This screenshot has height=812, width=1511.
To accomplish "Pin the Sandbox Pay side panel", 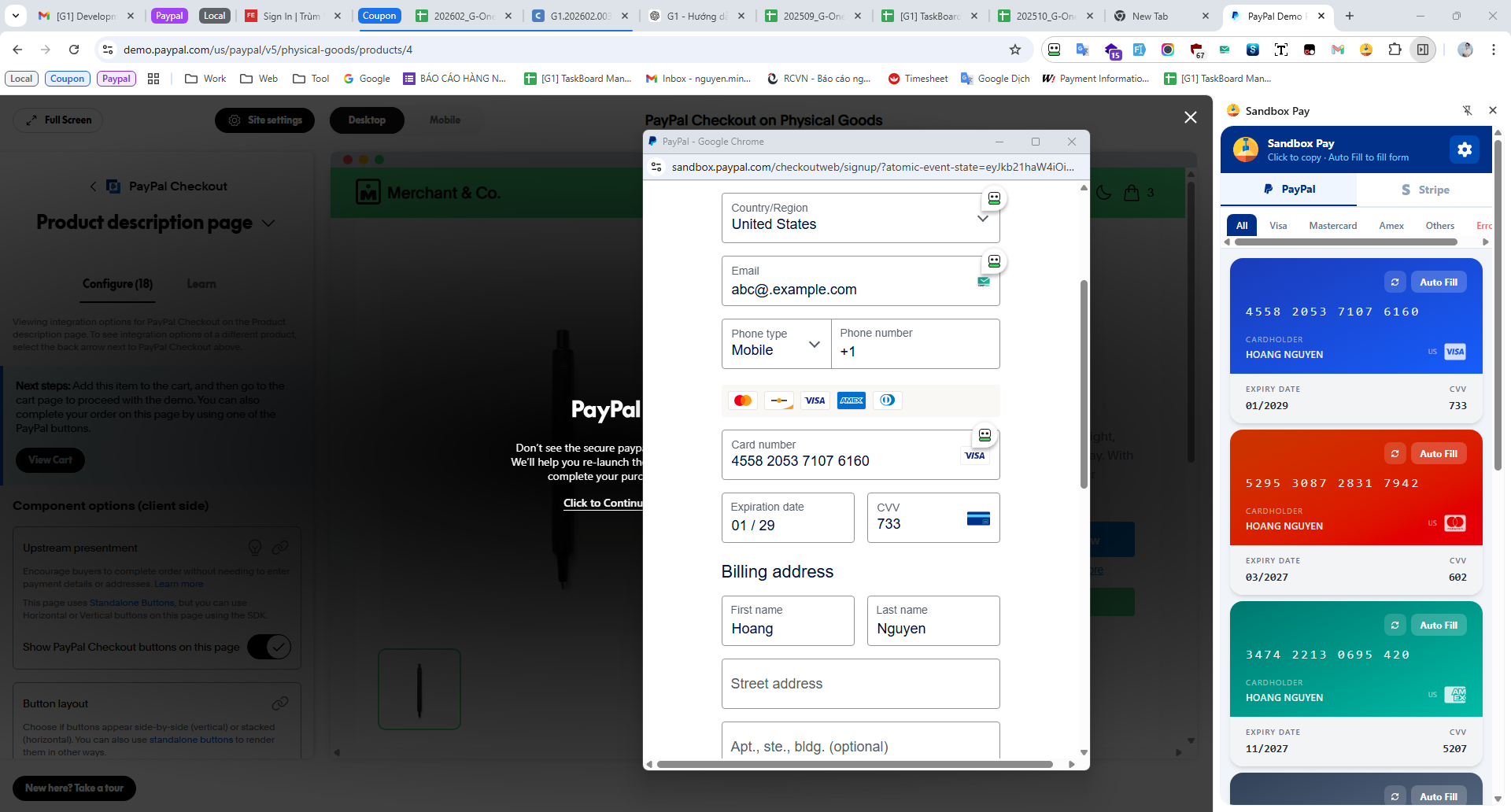I will click(x=1467, y=111).
